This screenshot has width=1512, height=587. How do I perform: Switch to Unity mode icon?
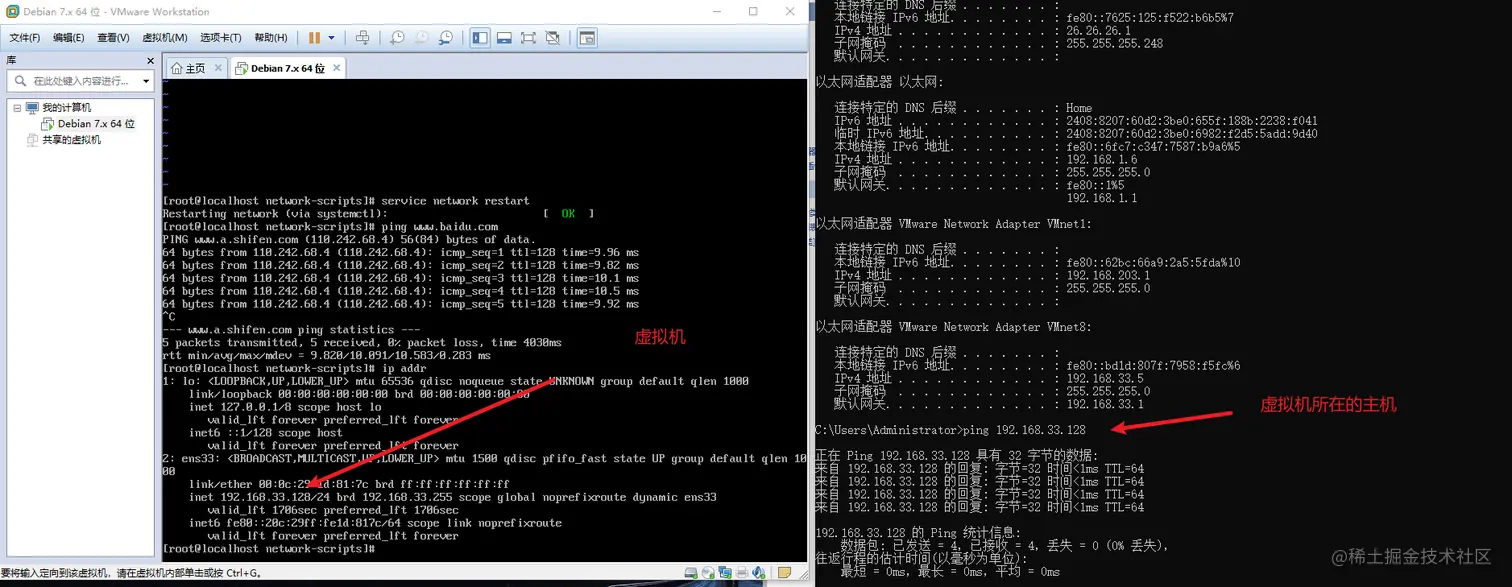pyautogui.click(x=552, y=38)
